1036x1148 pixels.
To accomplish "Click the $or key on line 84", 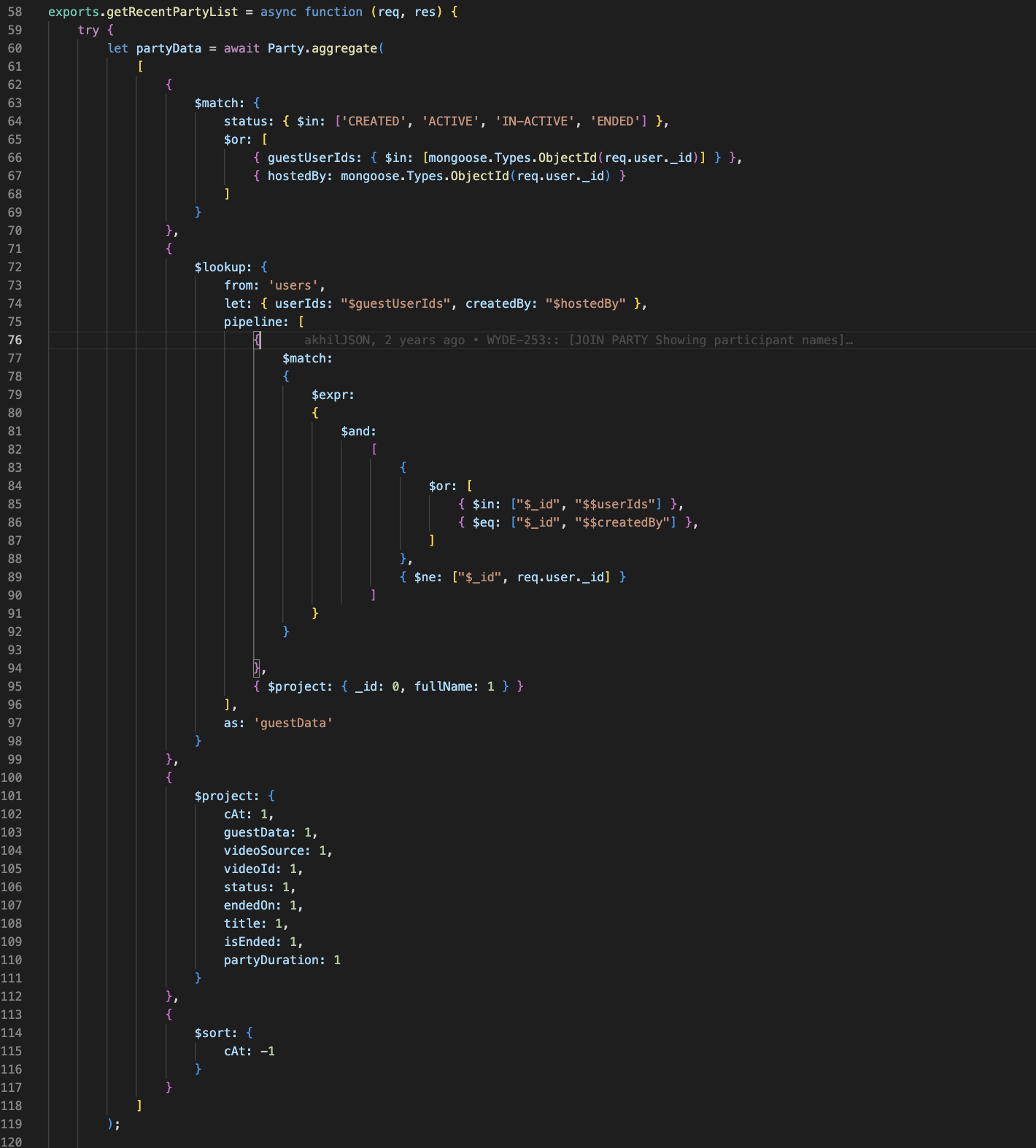I will click(x=440, y=486).
